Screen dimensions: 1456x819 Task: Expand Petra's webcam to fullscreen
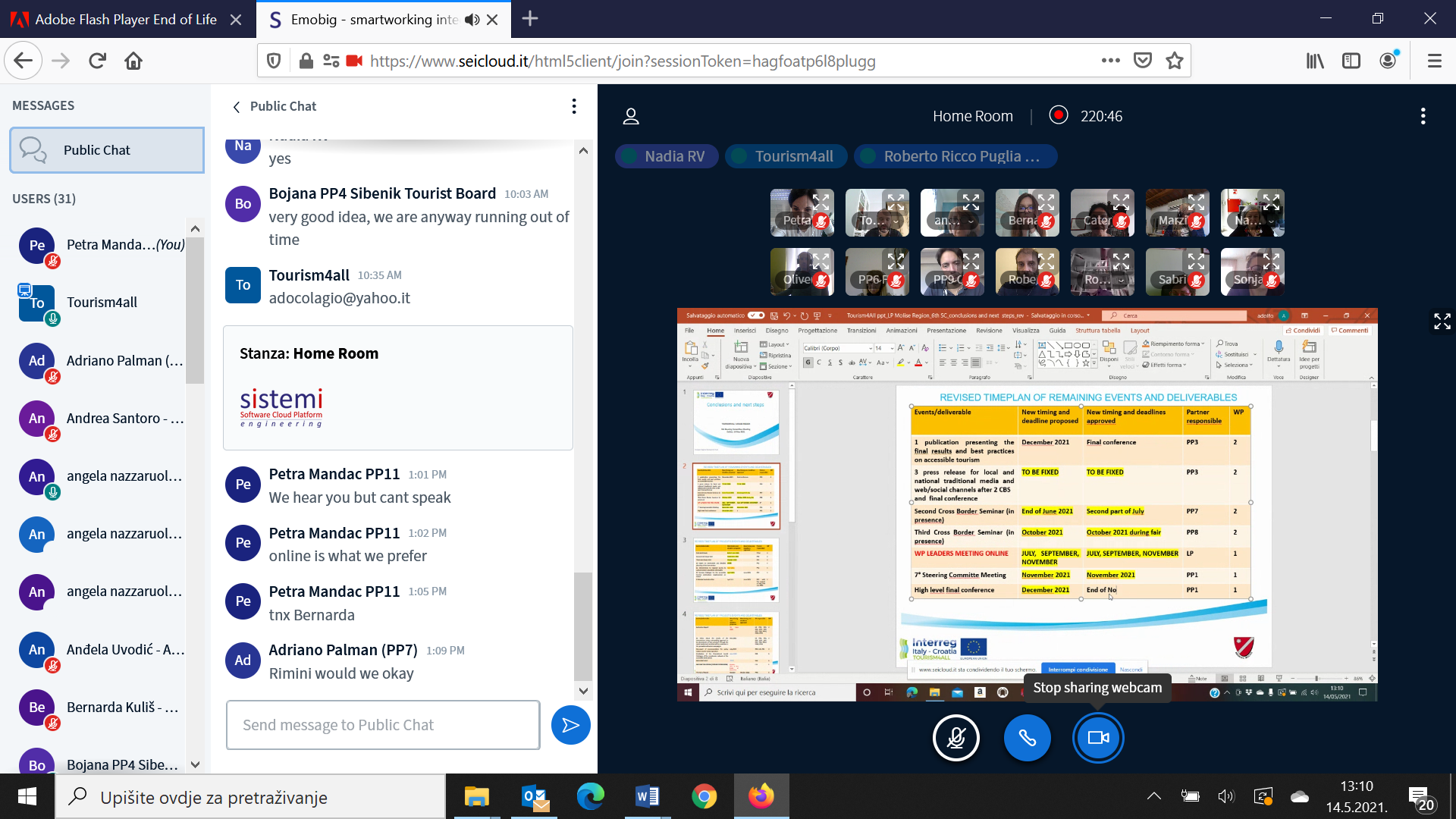pyautogui.click(x=821, y=202)
